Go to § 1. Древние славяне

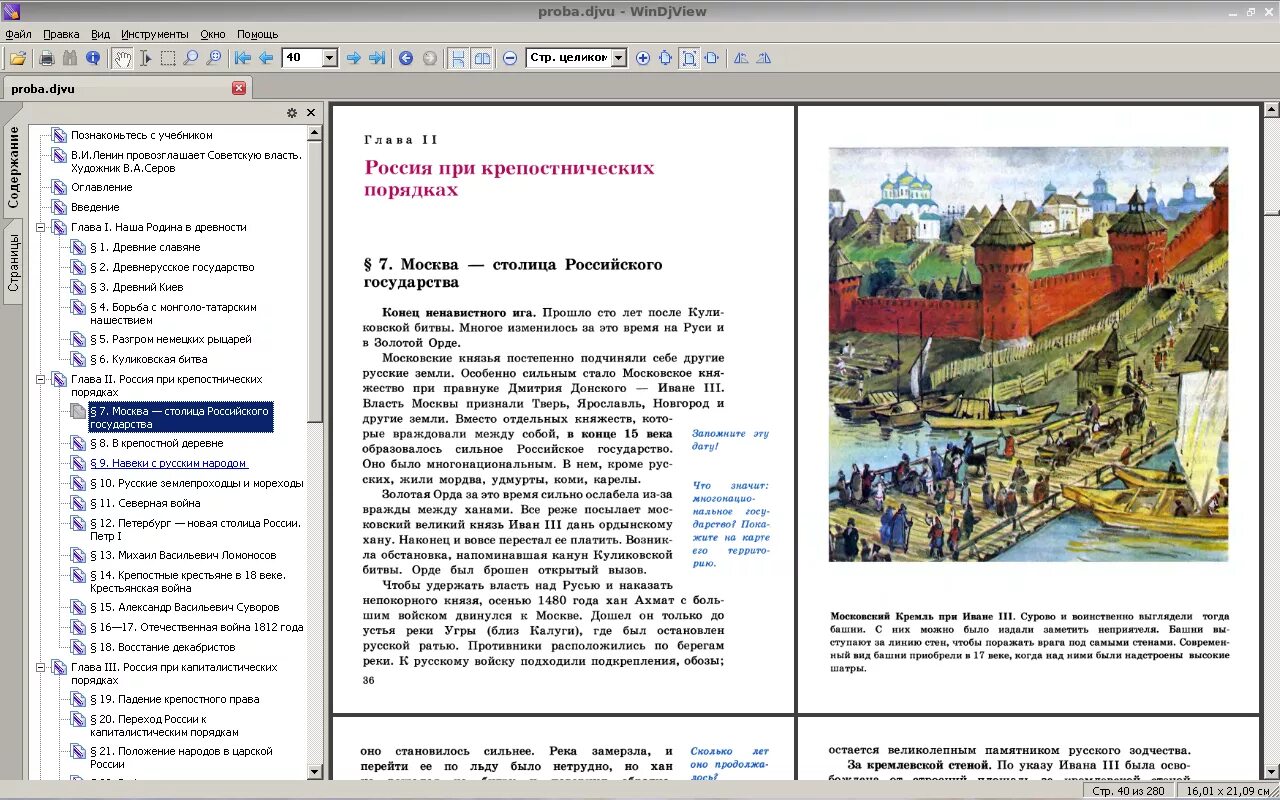click(145, 247)
